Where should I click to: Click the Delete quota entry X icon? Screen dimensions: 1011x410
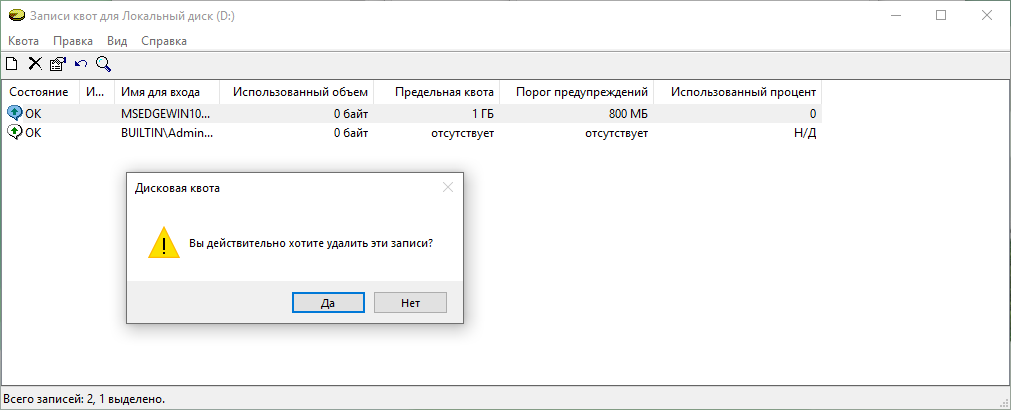click(35, 64)
